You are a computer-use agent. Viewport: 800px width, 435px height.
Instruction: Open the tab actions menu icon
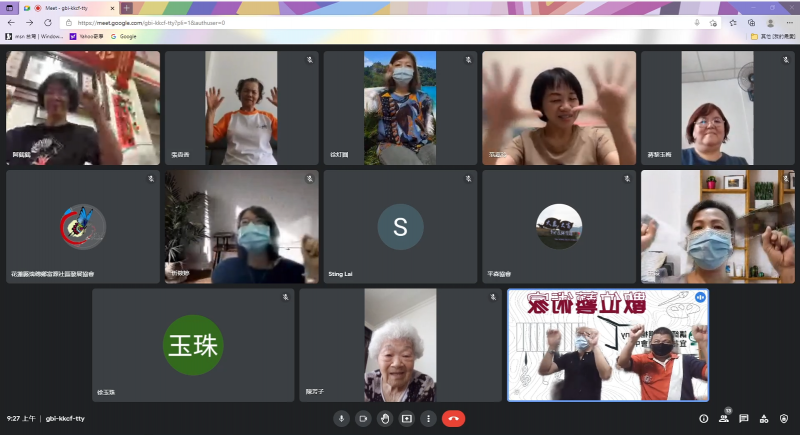click(x=9, y=8)
